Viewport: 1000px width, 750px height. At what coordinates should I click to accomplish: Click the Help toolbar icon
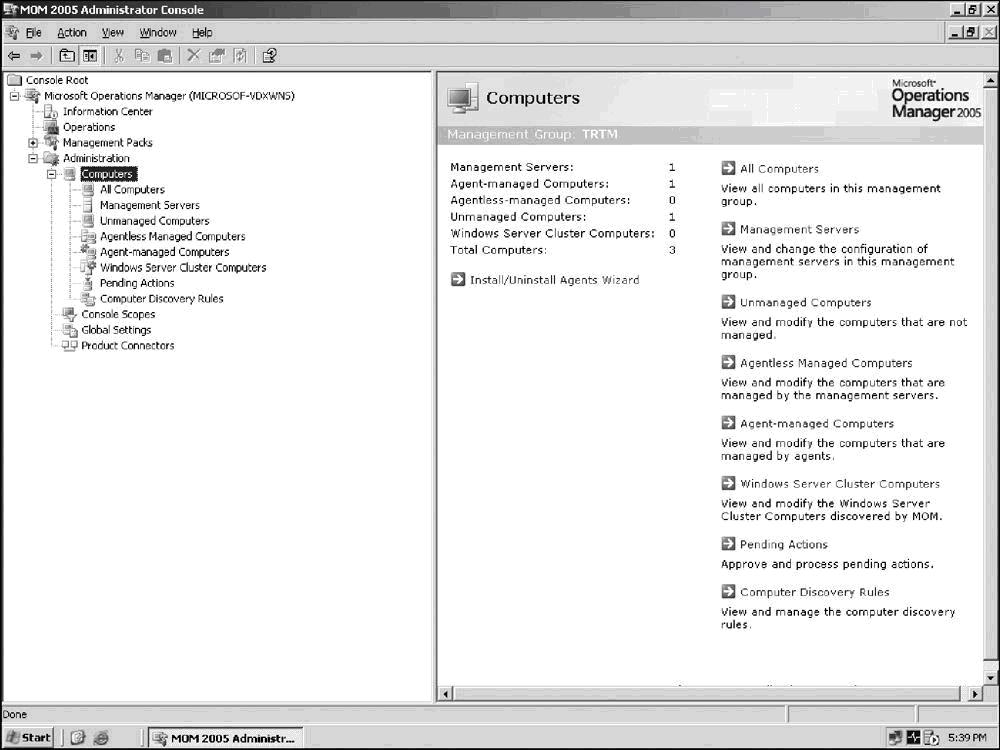(269, 56)
